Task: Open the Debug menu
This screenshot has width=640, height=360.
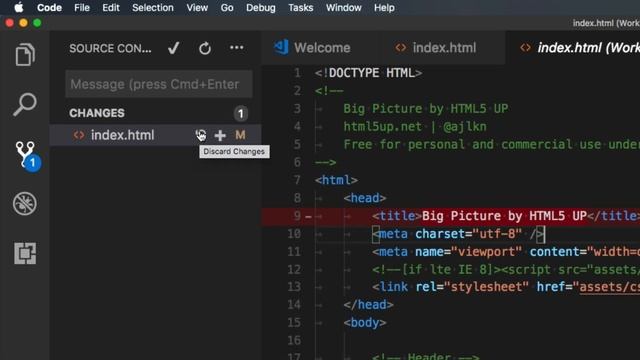Action: coord(260,7)
